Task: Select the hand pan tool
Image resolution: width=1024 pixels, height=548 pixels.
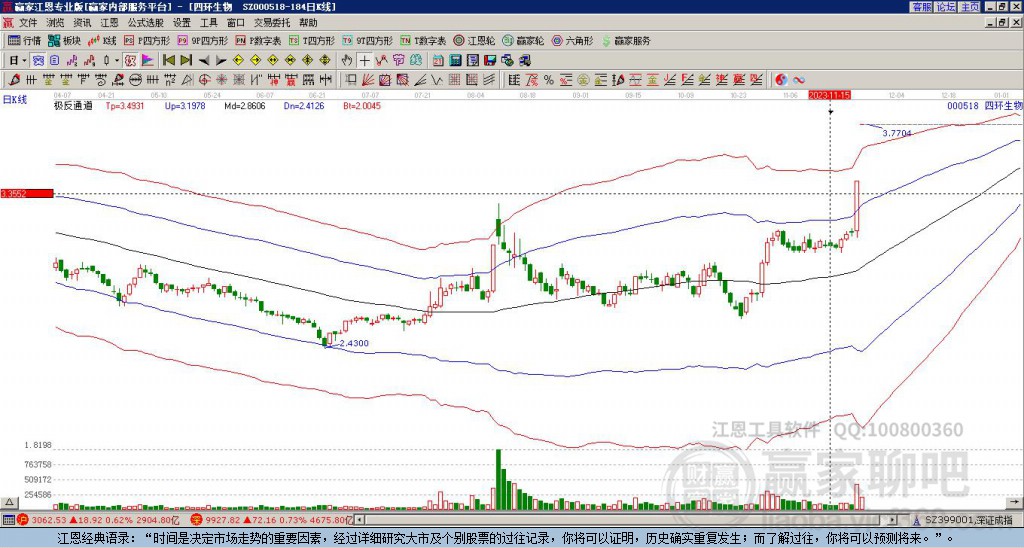Action: coord(347,60)
